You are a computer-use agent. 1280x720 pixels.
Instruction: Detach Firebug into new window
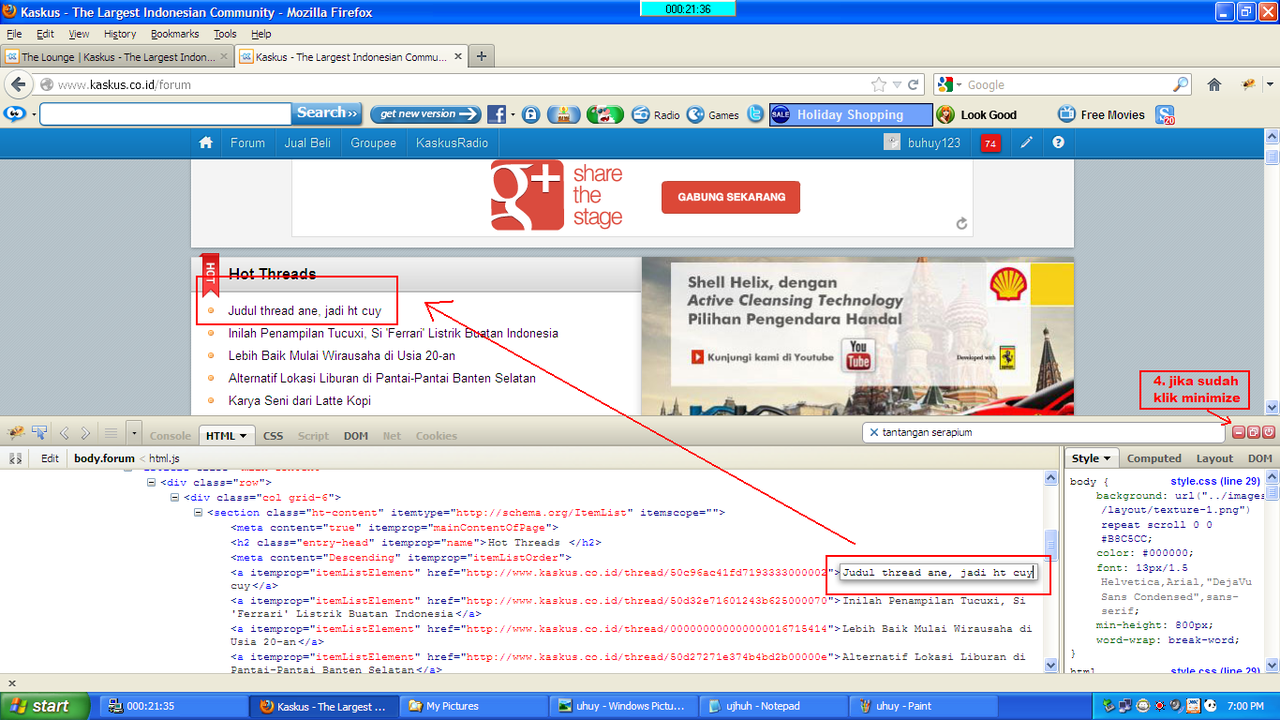1253,432
